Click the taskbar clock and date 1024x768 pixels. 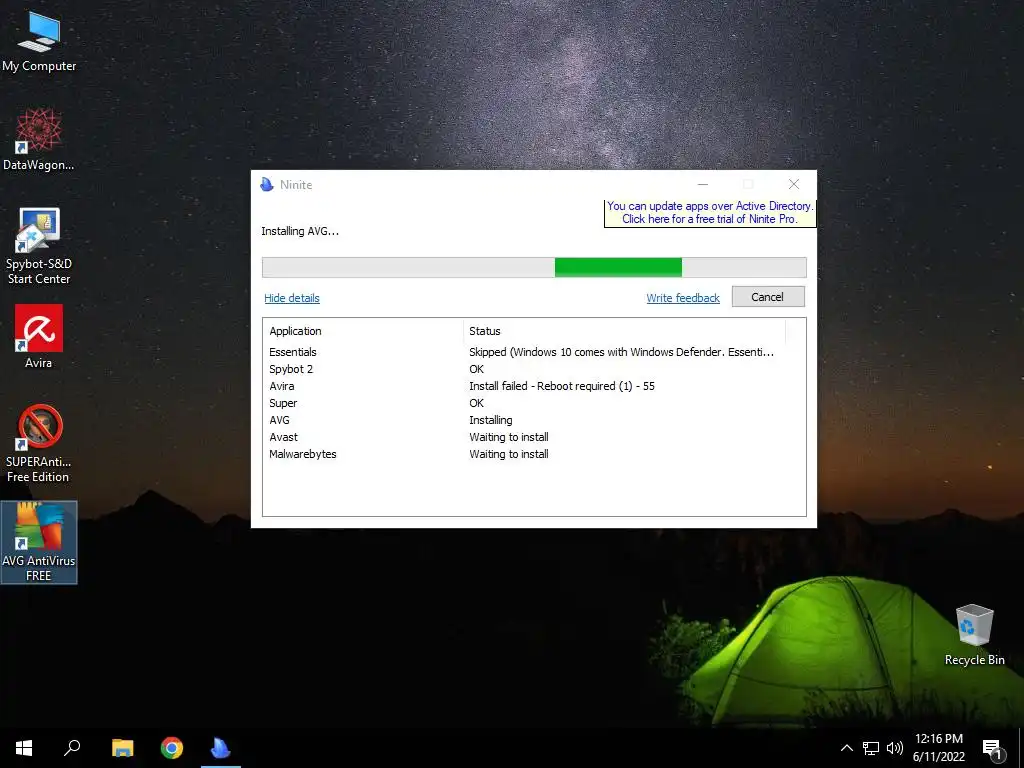tap(938, 748)
